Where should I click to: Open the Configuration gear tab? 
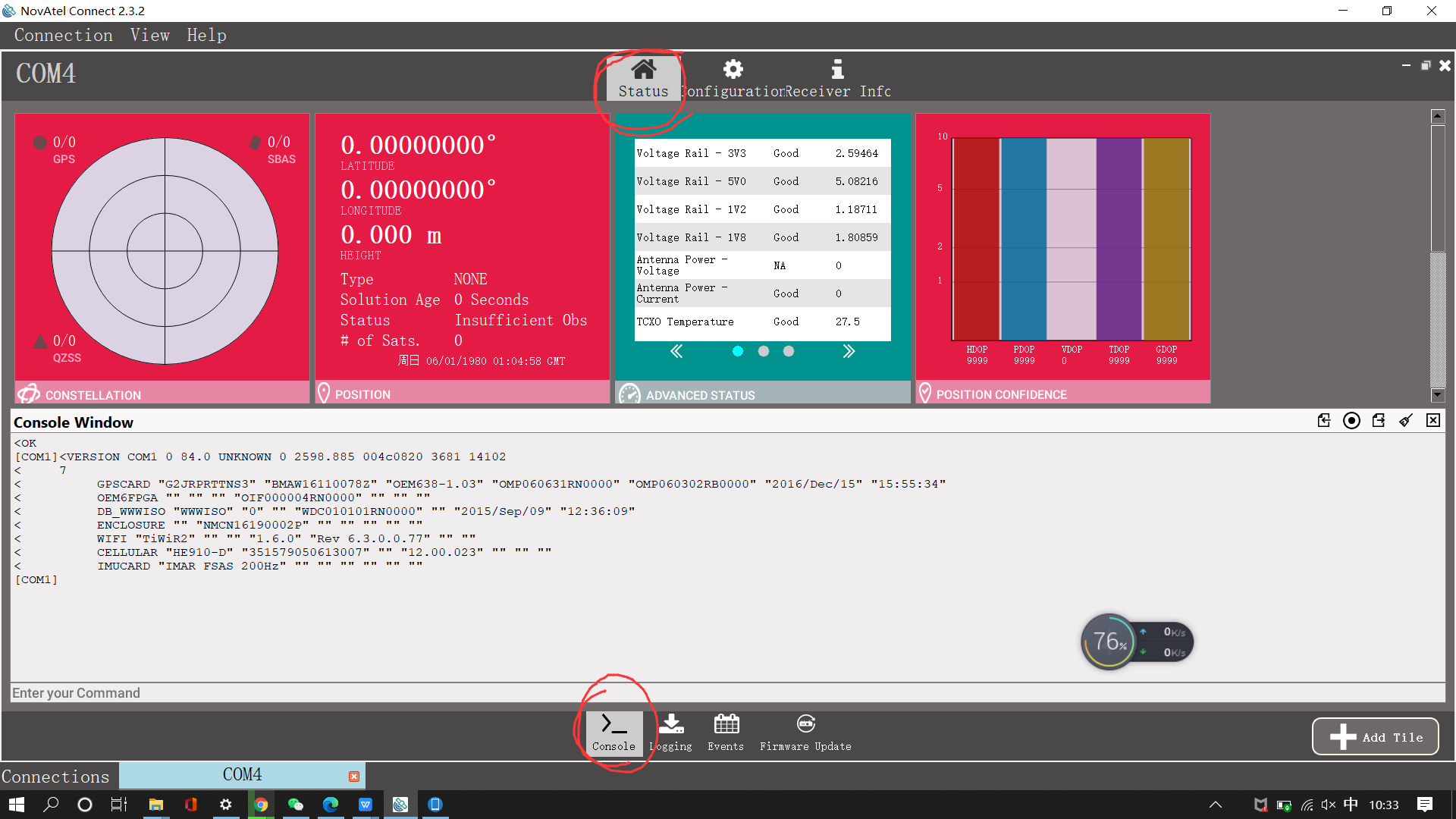point(733,77)
